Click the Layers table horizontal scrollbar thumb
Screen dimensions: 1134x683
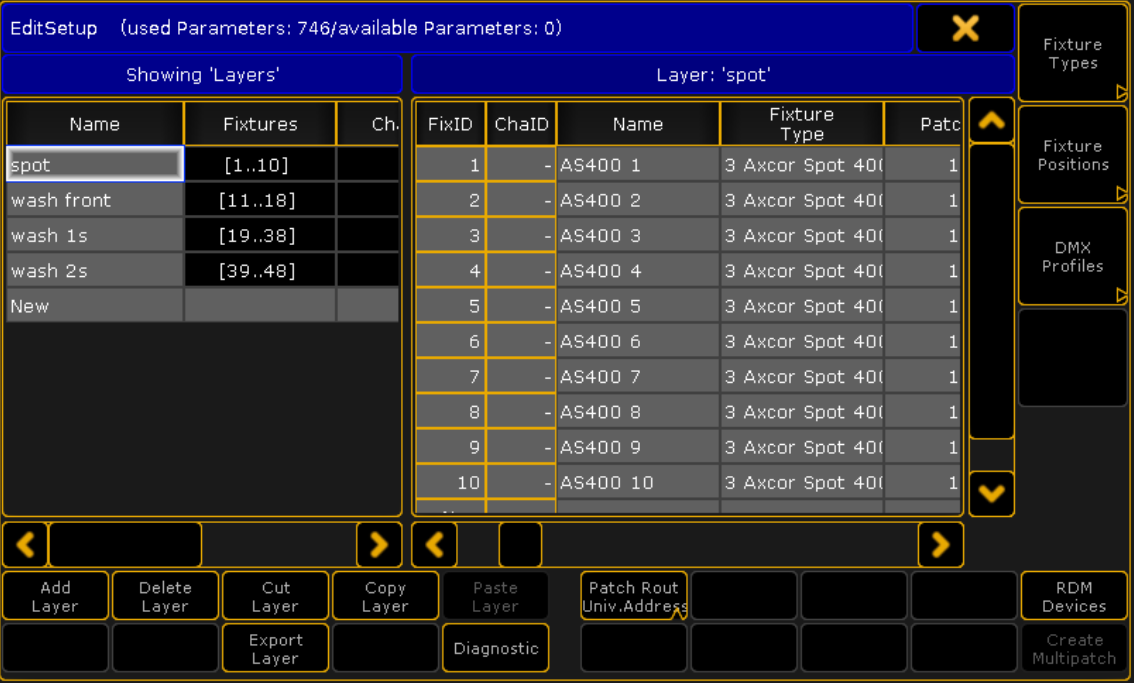(125, 544)
